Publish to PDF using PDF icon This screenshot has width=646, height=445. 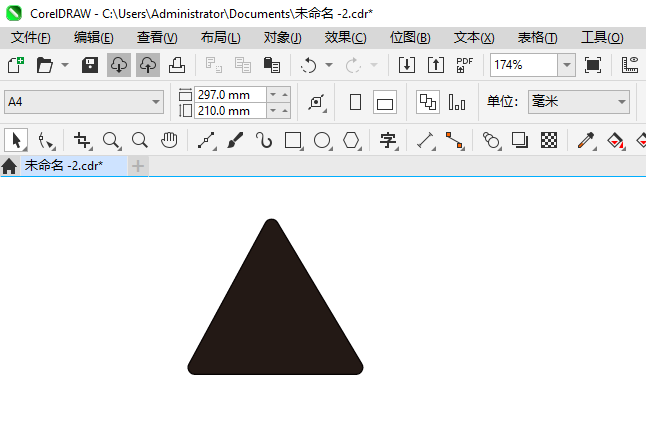point(464,65)
